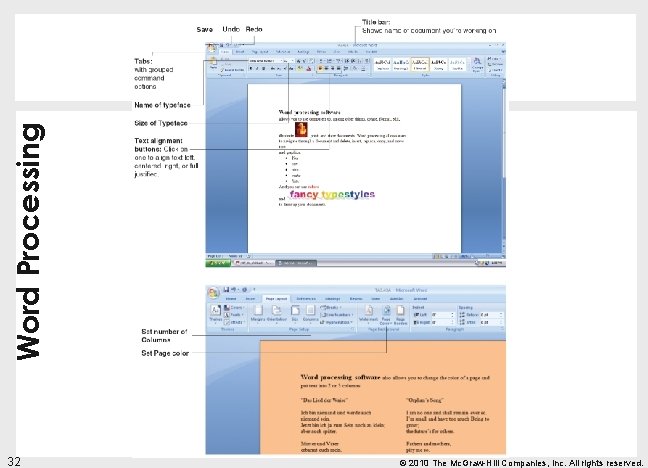Click 'fancy typestyles' WordArt in upper document
This screenshot has width=648, height=468.
(x=332, y=194)
